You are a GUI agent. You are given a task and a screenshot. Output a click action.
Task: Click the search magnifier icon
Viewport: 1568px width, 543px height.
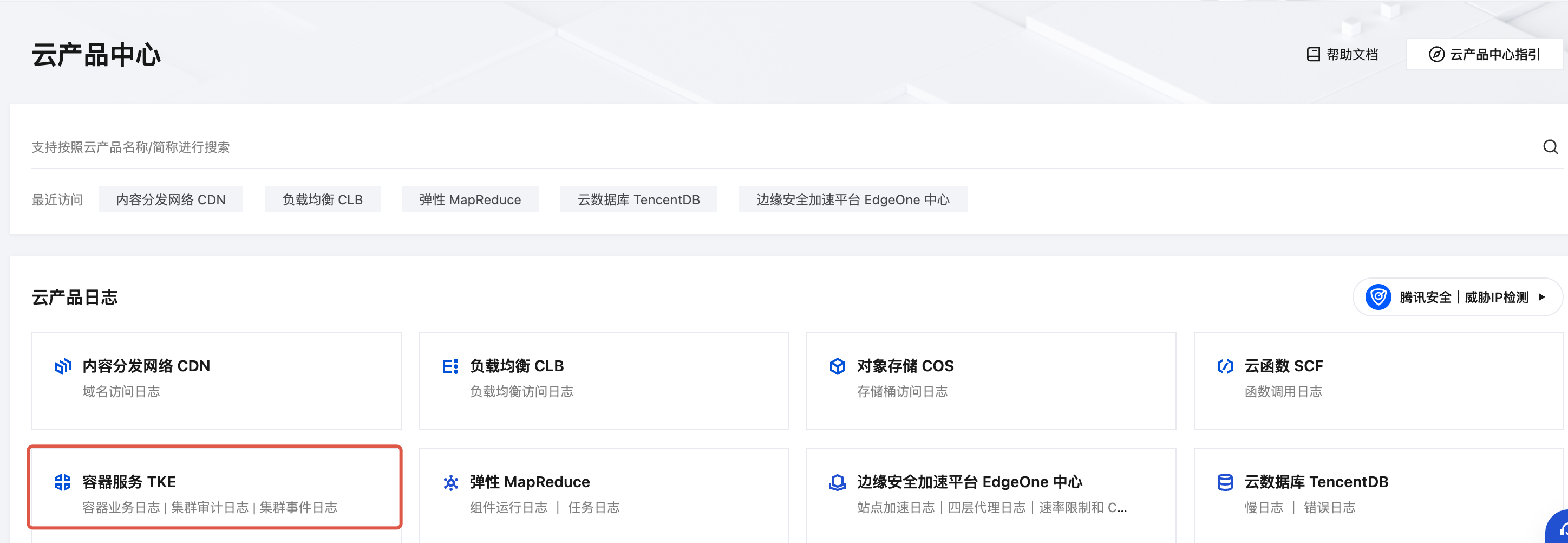coord(1550,147)
